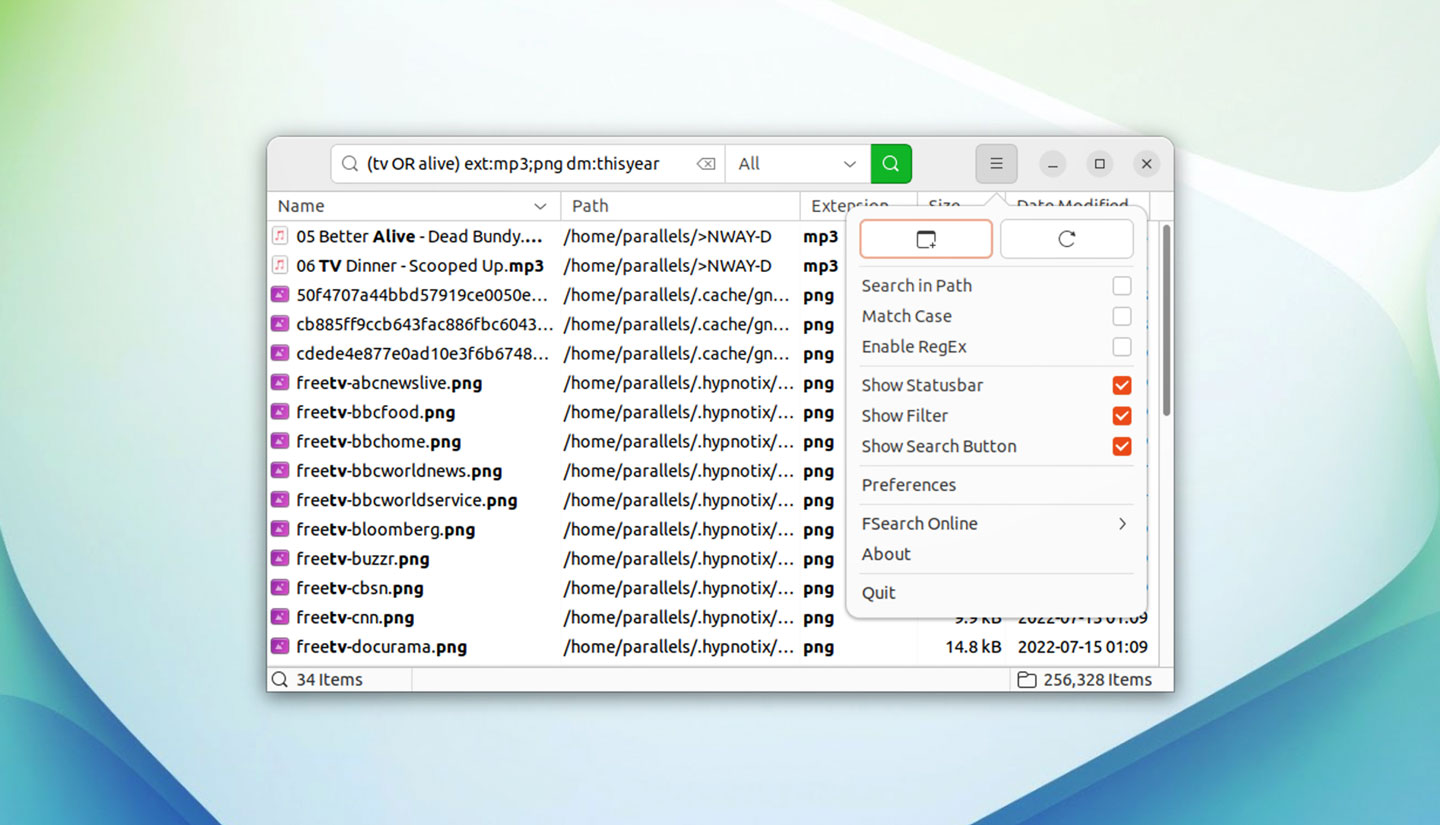Click the music icon for 06 TV Dinner
Screen dimensions: 1440x825
(x=280, y=266)
